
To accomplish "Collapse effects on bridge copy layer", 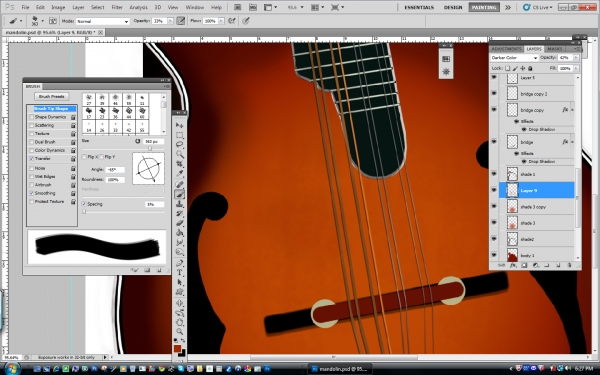I will click(572, 110).
